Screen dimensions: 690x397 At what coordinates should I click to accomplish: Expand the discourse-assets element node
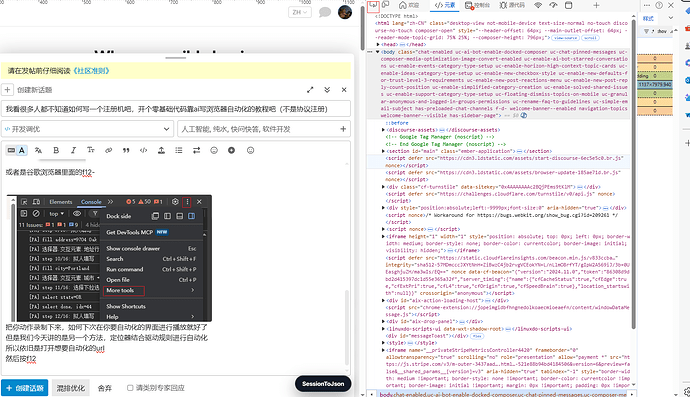[x=383, y=130]
